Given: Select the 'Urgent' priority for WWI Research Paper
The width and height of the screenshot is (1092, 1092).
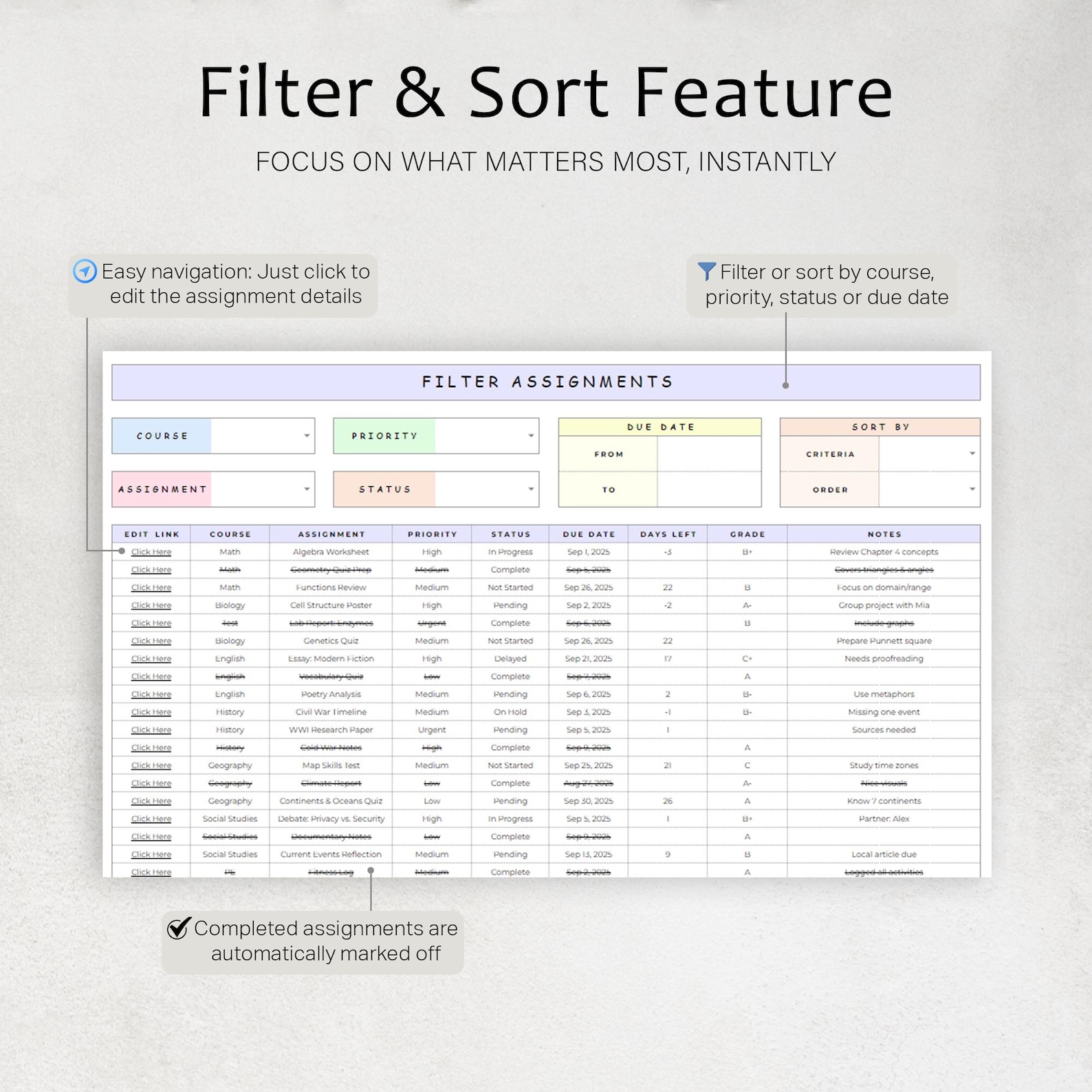Looking at the screenshot, I should [x=432, y=730].
